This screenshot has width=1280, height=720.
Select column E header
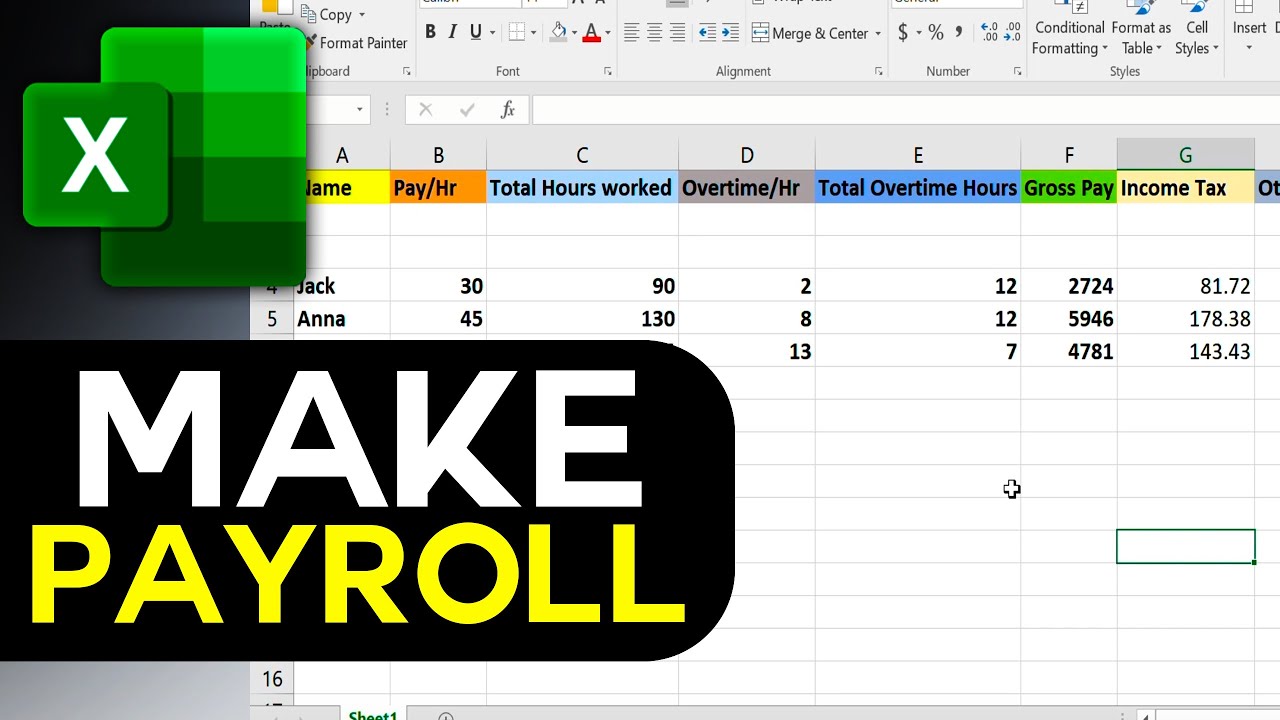click(918, 155)
